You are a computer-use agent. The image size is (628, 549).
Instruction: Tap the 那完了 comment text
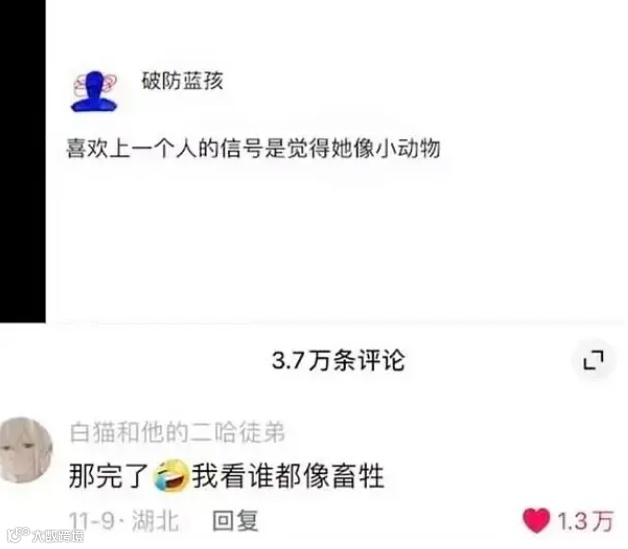click(x=109, y=476)
